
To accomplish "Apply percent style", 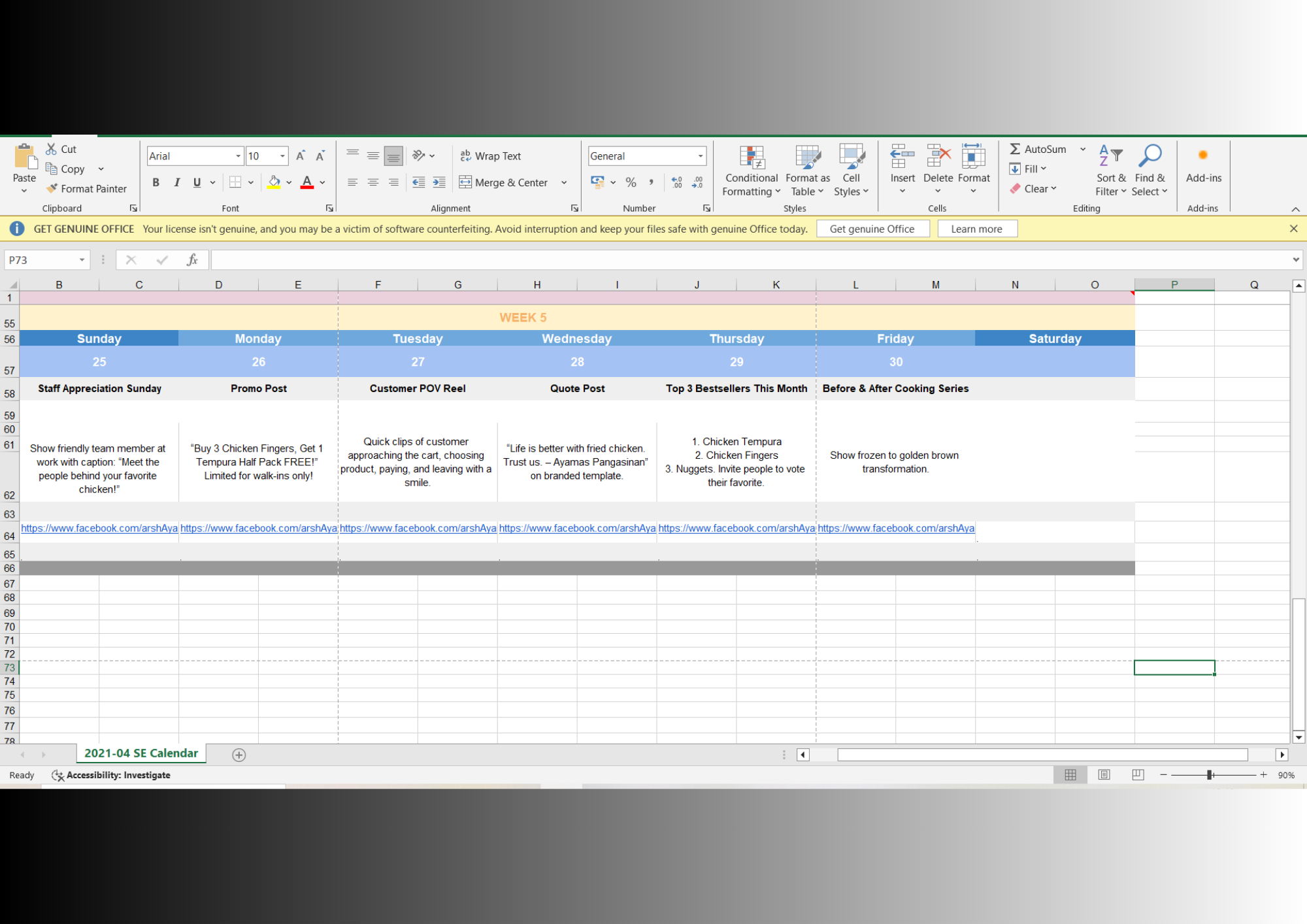I will (631, 182).
